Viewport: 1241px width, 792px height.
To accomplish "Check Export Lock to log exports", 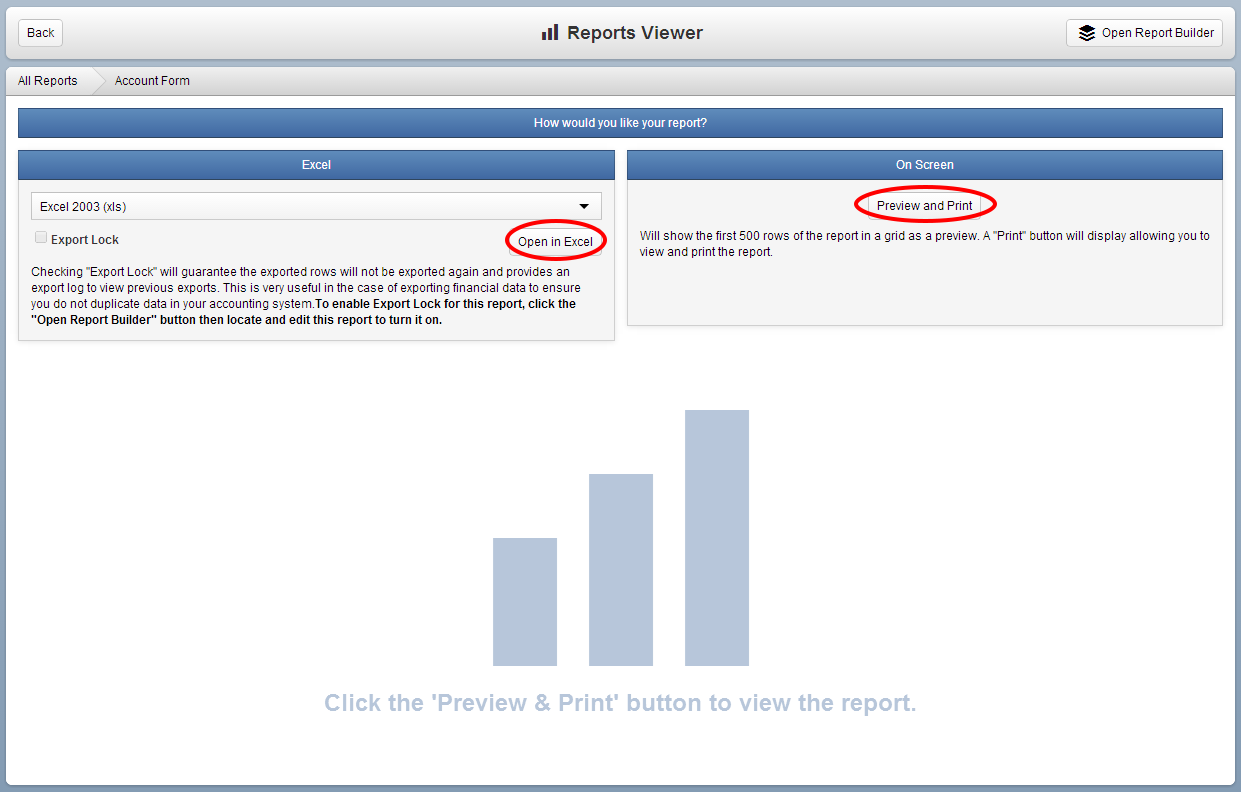I will tap(40, 237).
